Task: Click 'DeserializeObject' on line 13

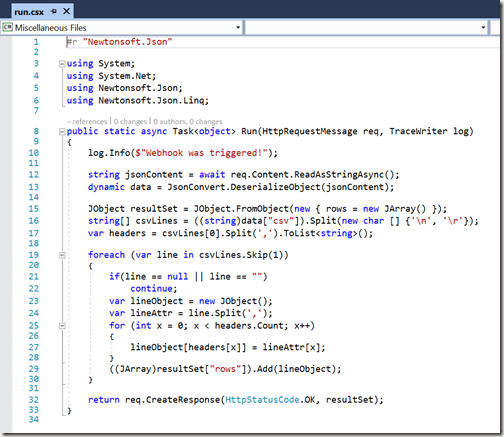Action: 275,187
